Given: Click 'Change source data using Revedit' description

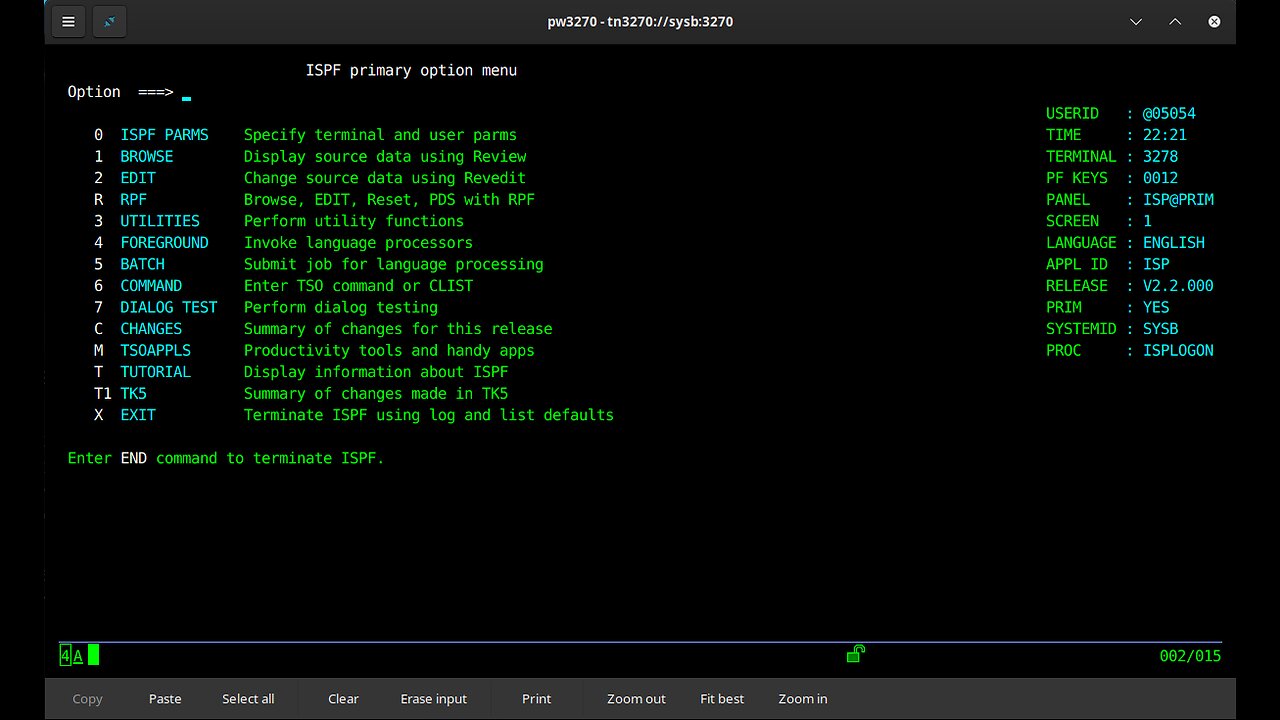Looking at the screenshot, I should pyautogui.click(x=385, y=178).
